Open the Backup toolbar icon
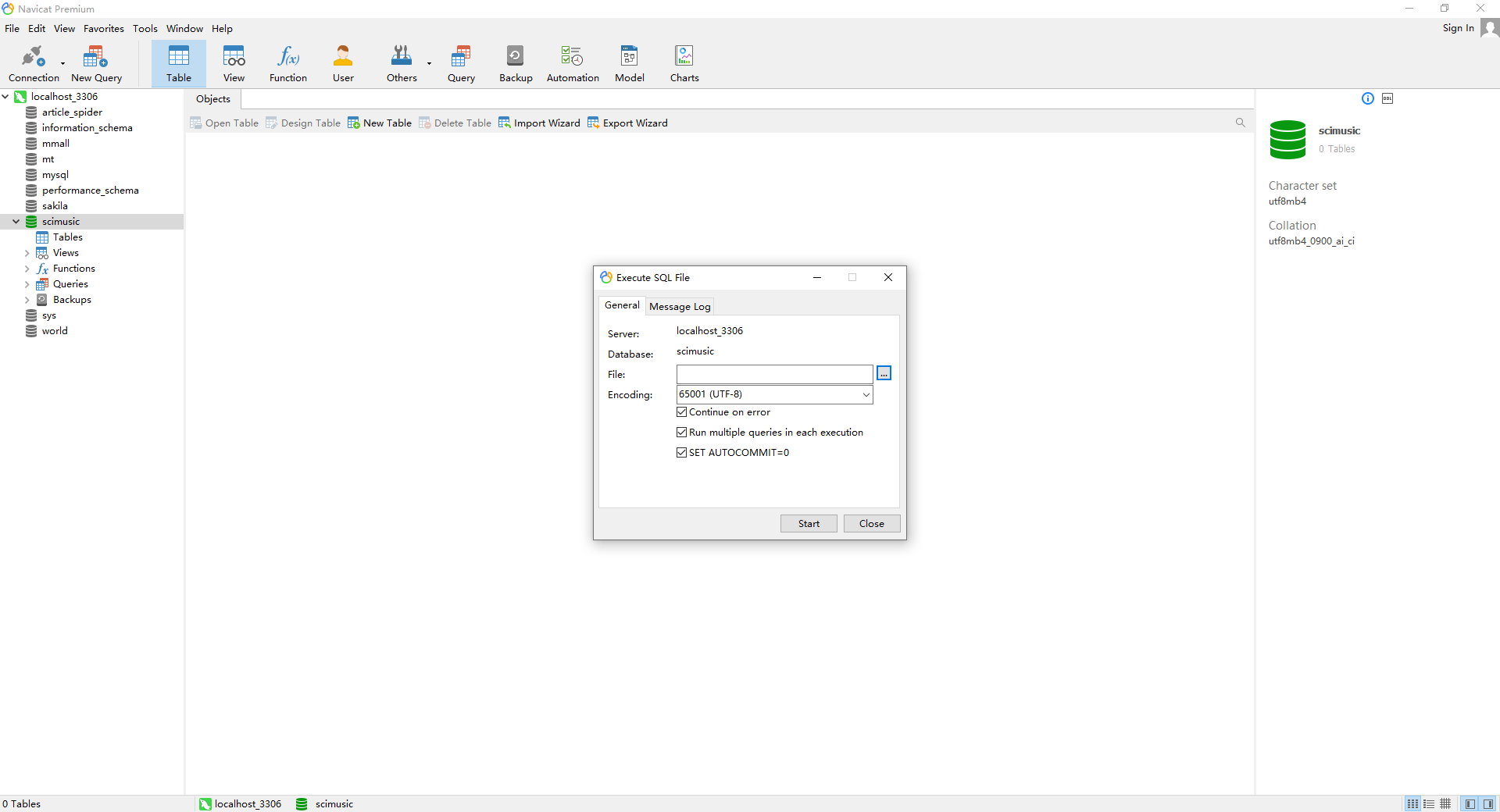Image resolution: width=1500 pixels, height=812 pixels. (x=516, y=63)
